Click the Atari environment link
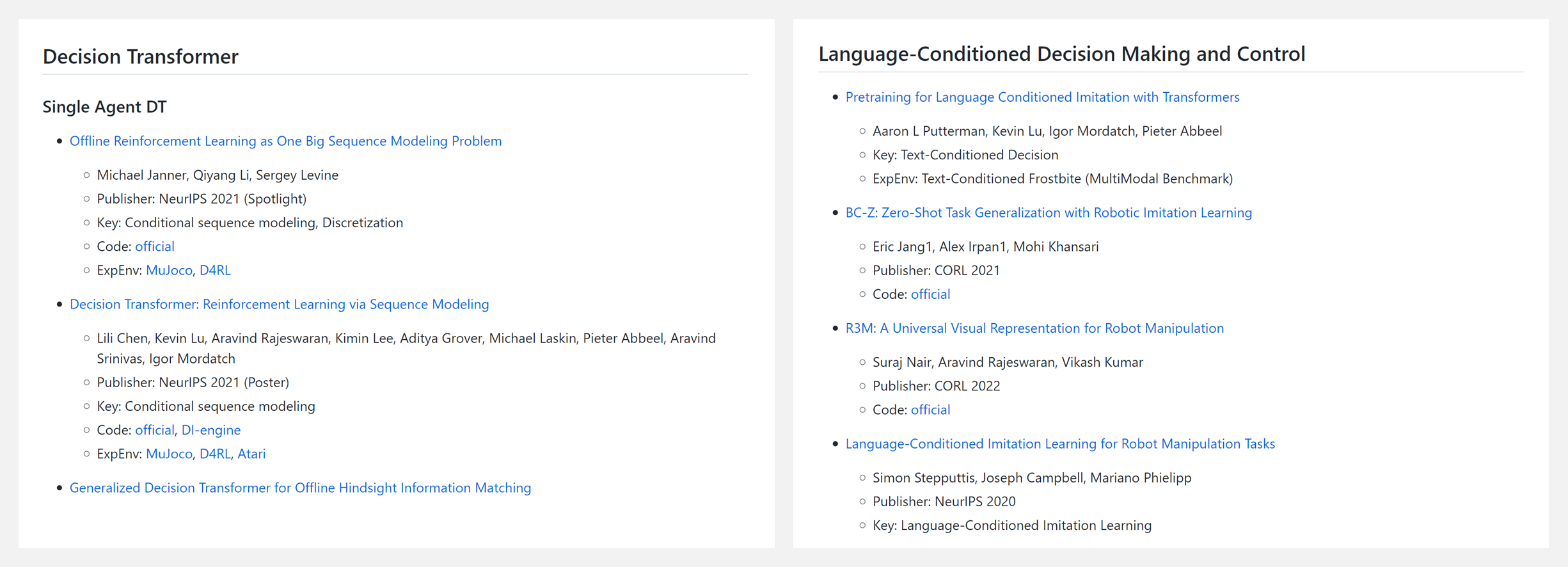The height and width of the screenshot is (567, 1568). (251, 454)
